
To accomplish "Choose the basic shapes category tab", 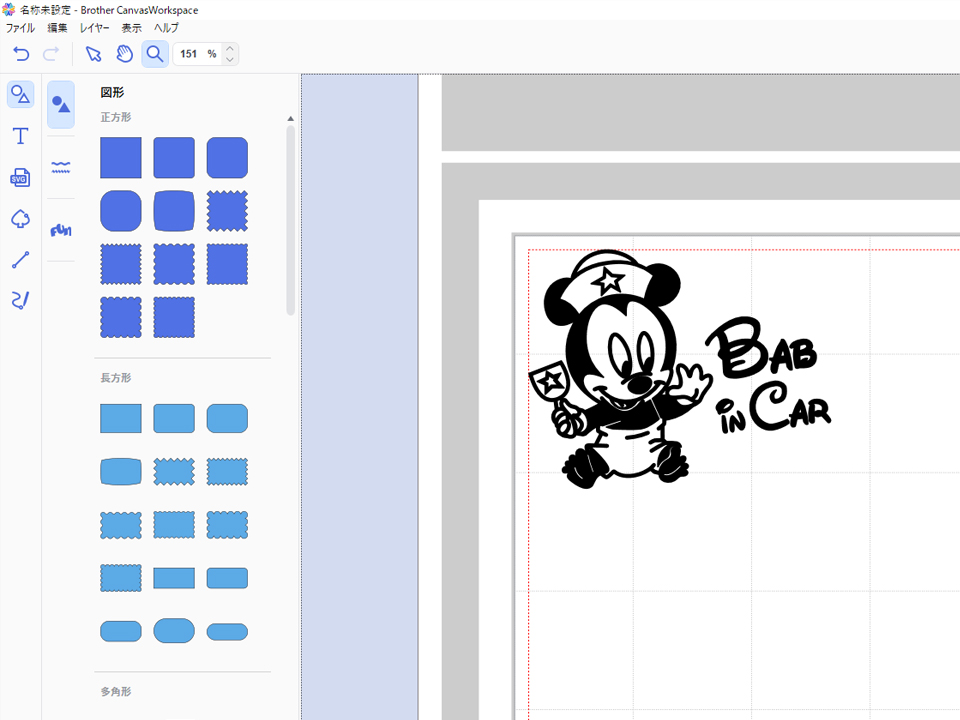I will 61,104.
